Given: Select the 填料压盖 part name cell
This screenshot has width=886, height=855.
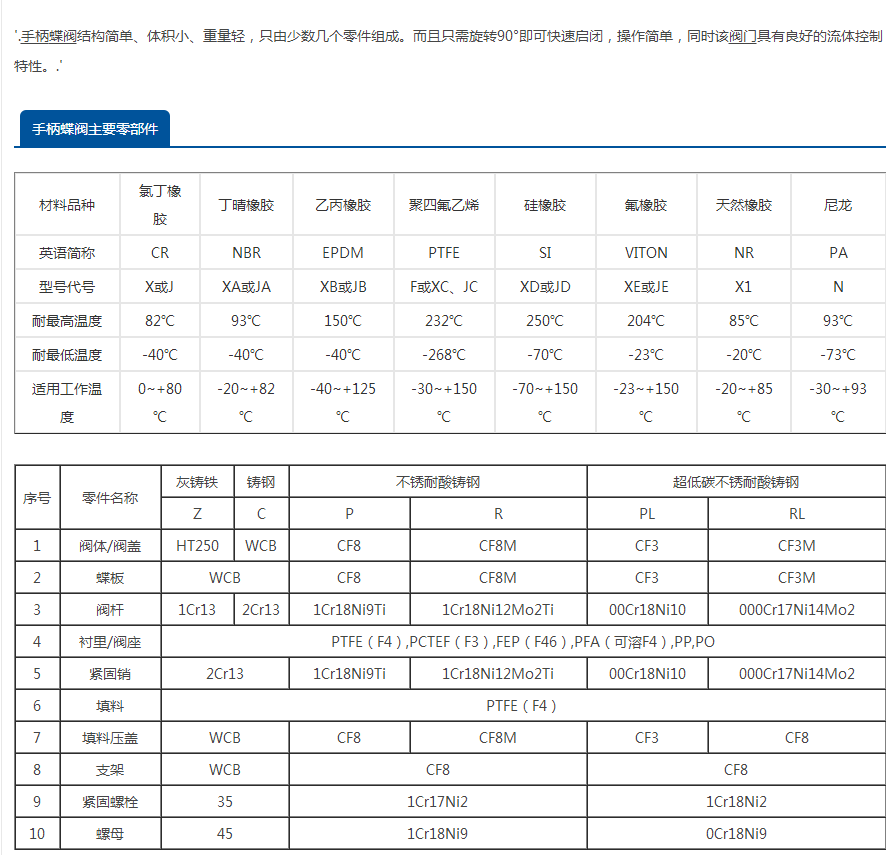Looking at the screenshot, I should [x=110, y=738].
